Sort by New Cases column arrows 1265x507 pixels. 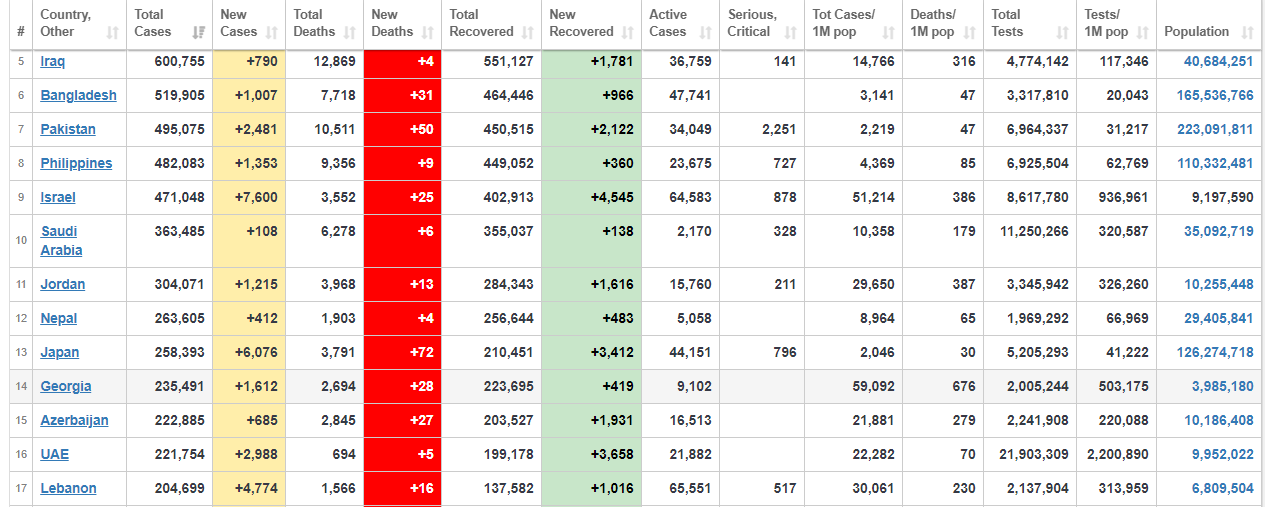coord(271,33)
